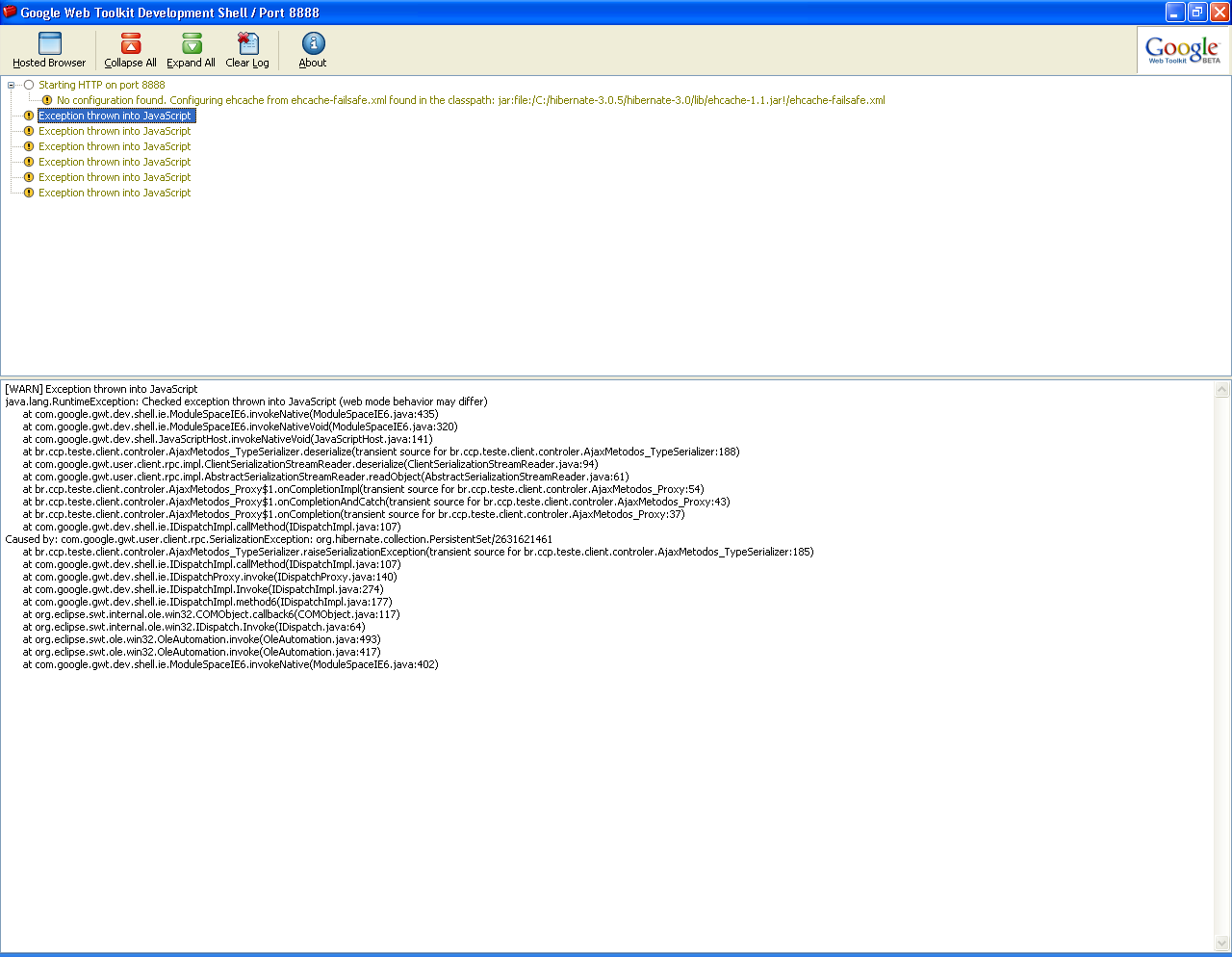Click the 'Caused by: SerializationException' line
Image resolution: width=1232 pixels, height=957 pixels.
(279, 539)
